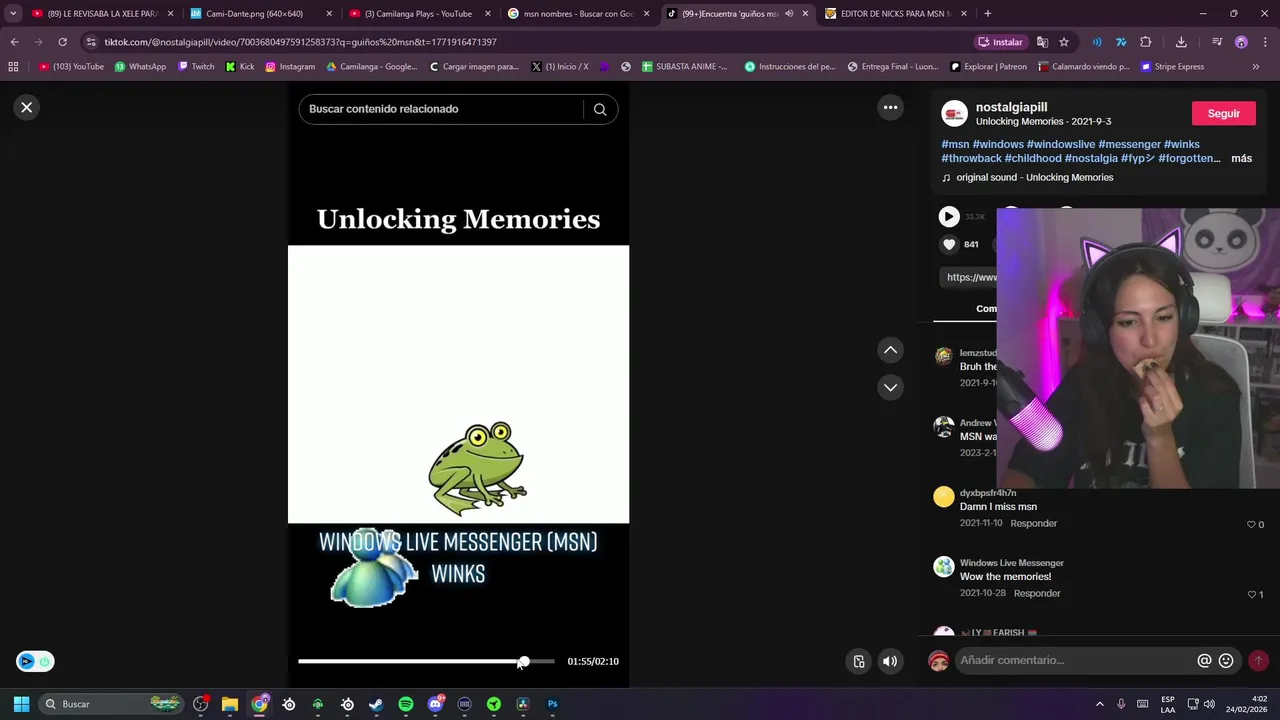Switch to LE REVISABA LA XELE tab
Screen dimensions: 1280x720
[104, 14]
